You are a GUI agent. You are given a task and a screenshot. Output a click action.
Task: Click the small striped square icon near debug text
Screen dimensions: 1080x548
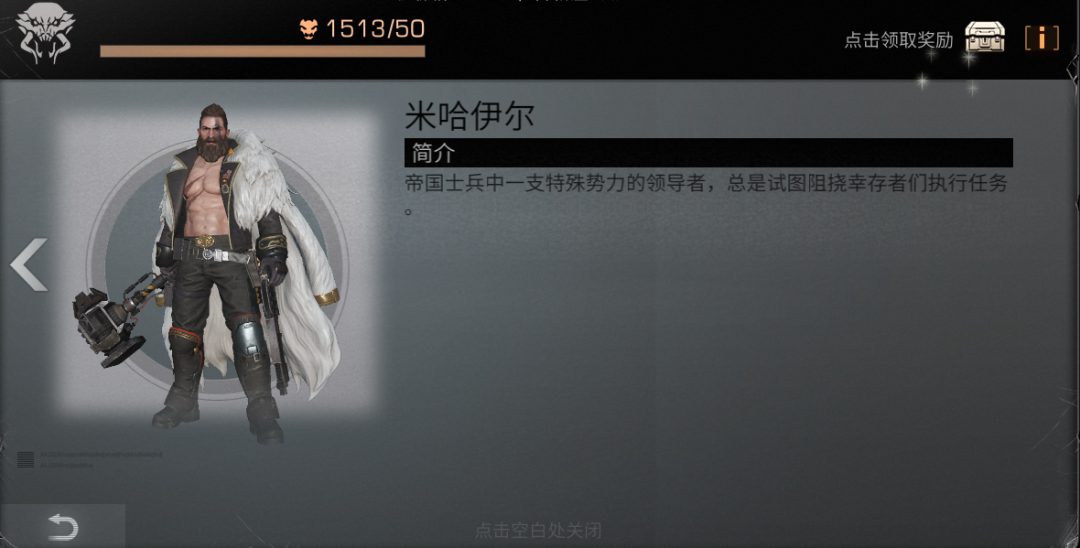point(25,459)
